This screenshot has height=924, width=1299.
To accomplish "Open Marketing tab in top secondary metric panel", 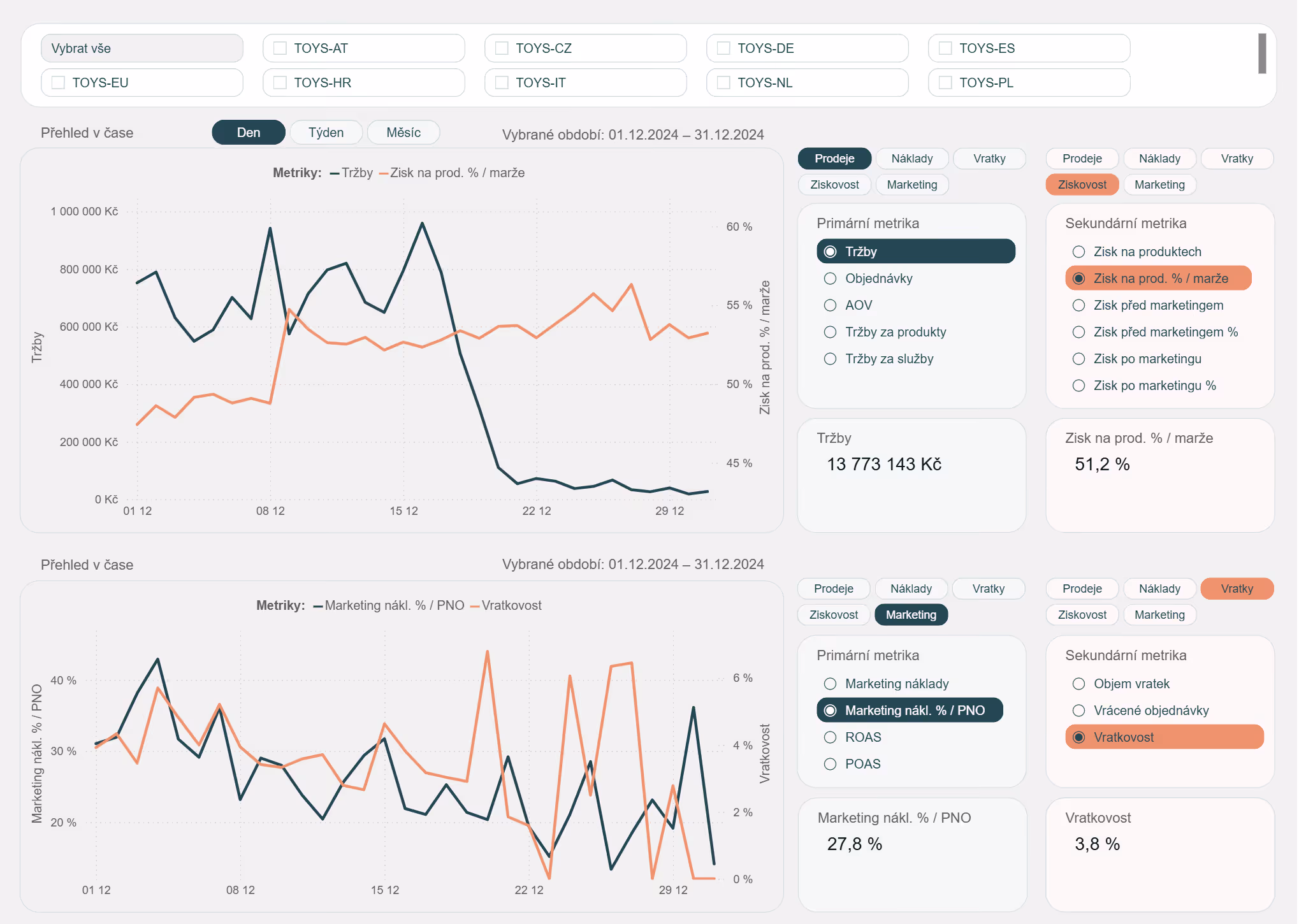I will 1159,185.
